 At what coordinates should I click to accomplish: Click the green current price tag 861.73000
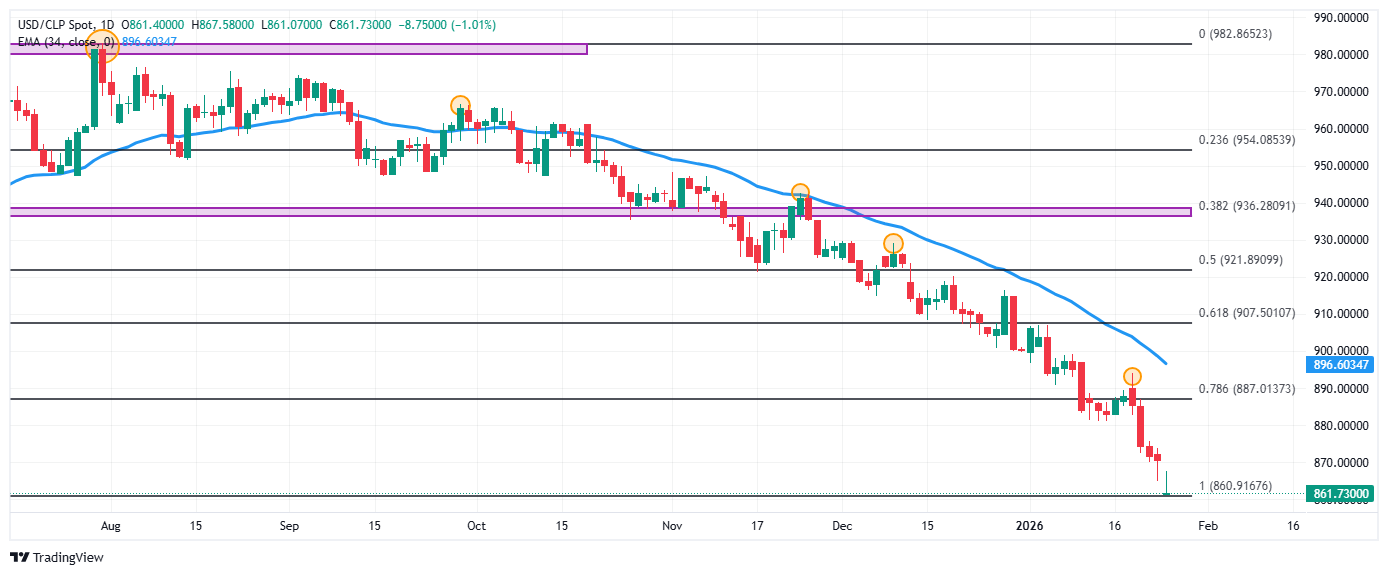1339,494
